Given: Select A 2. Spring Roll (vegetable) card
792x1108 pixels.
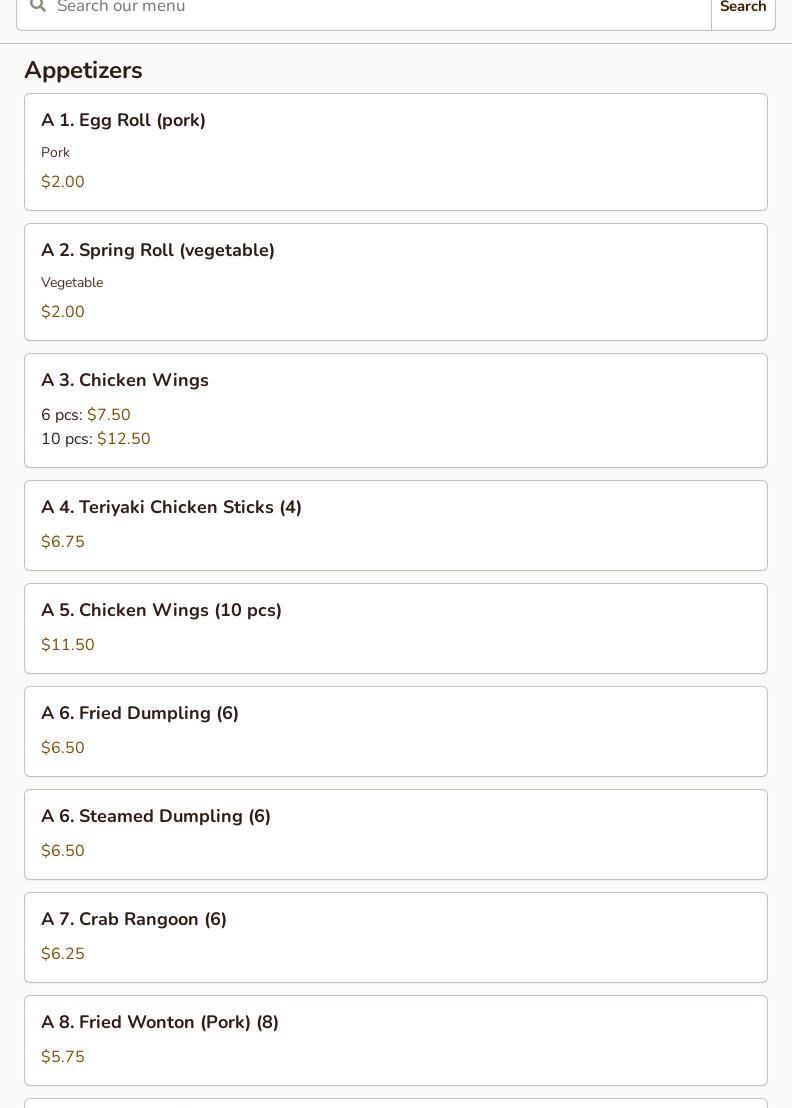Looking at the screenshot, I should pos(396,282).
